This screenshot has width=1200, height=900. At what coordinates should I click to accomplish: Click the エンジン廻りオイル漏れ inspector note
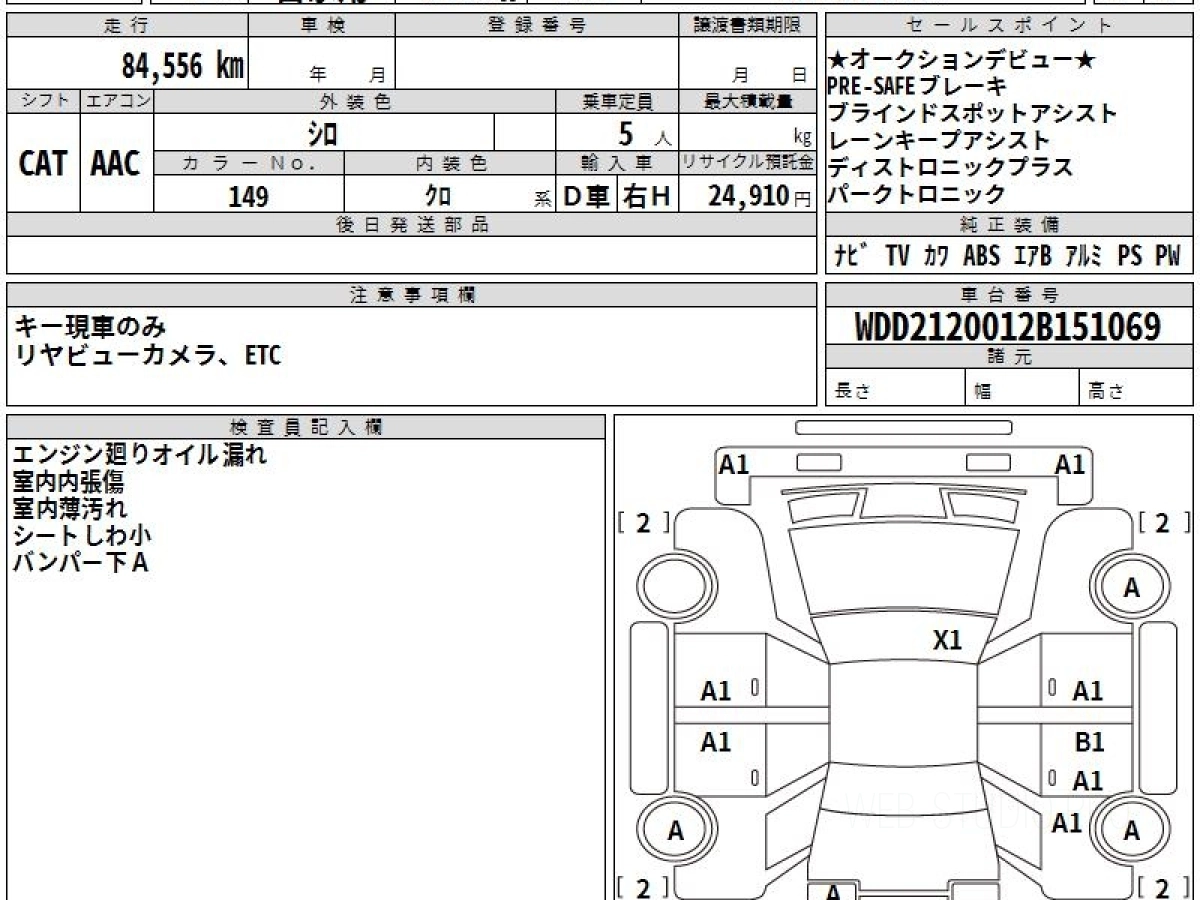pyautogui.click(x=140, y=456)
